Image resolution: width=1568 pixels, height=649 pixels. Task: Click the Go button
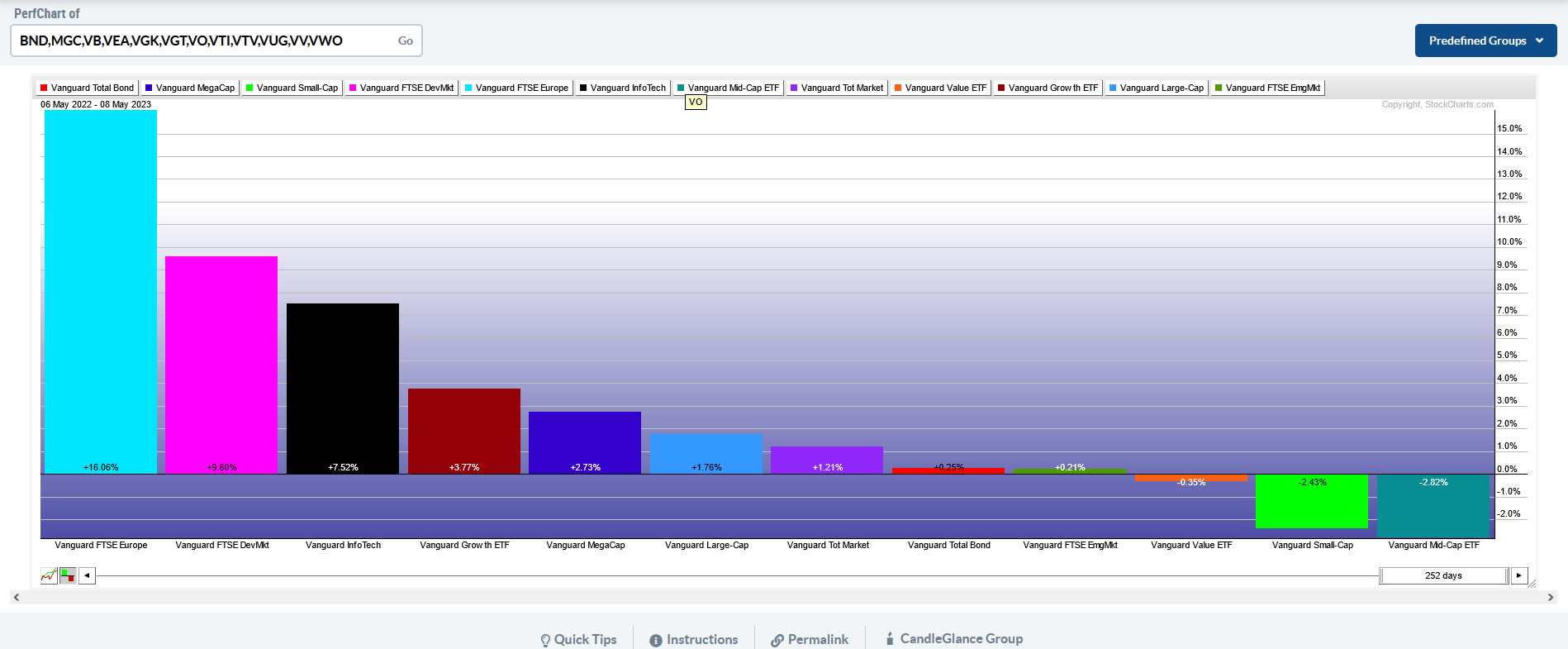click(406, 41)
